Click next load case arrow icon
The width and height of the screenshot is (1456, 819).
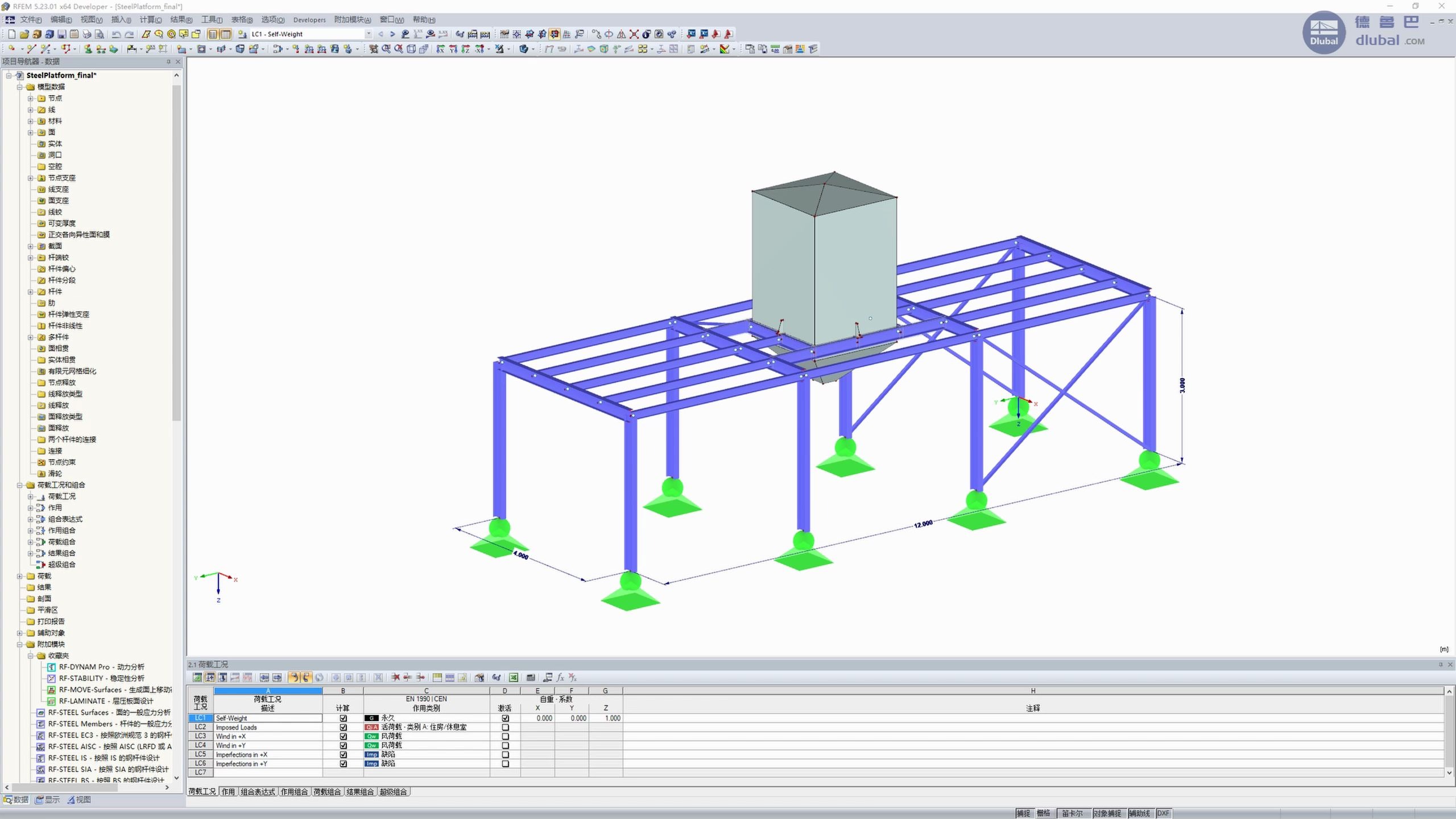pyautogui.click(x=392, y=34)
